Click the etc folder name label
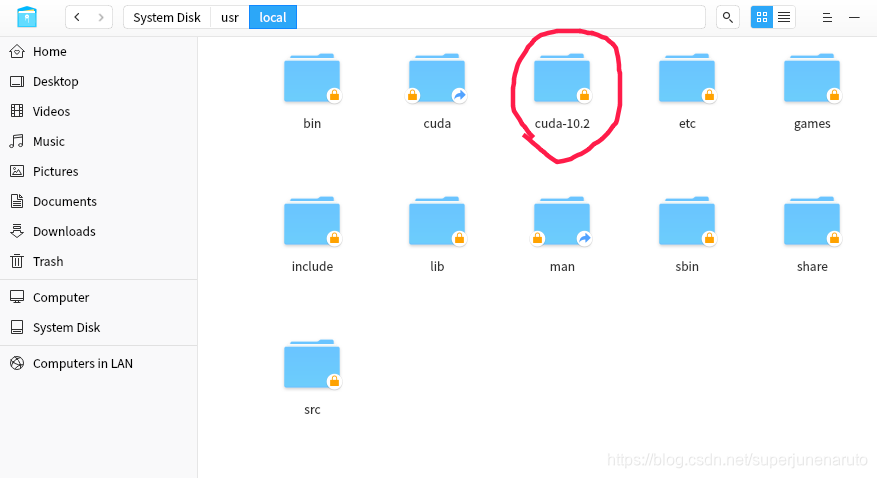The image size is (877, 478). point(687,124)
